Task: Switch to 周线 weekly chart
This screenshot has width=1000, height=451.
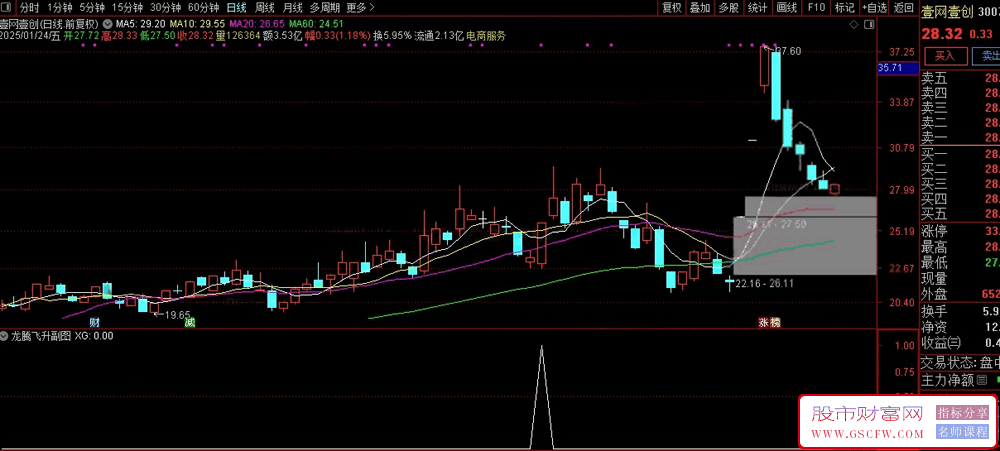Action: pos(265,8)
